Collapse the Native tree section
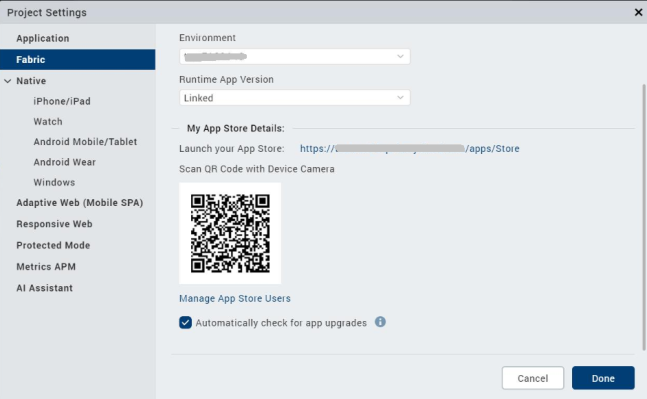647x399 pixels. pos(7,81)
